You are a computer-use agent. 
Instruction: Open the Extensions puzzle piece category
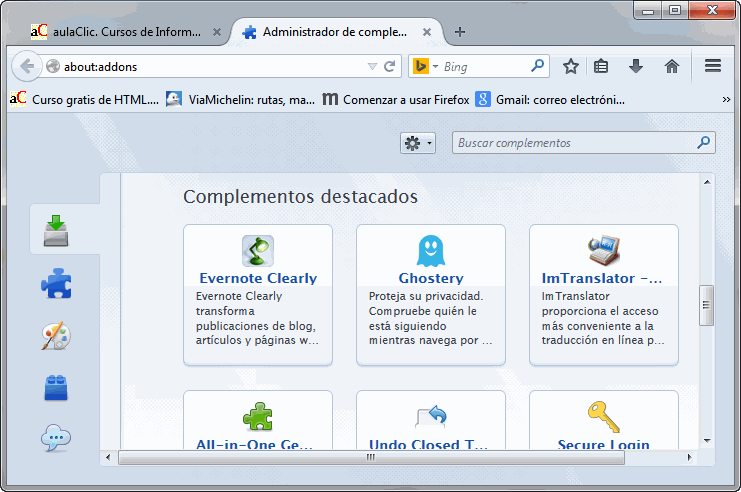click(56, 284)
